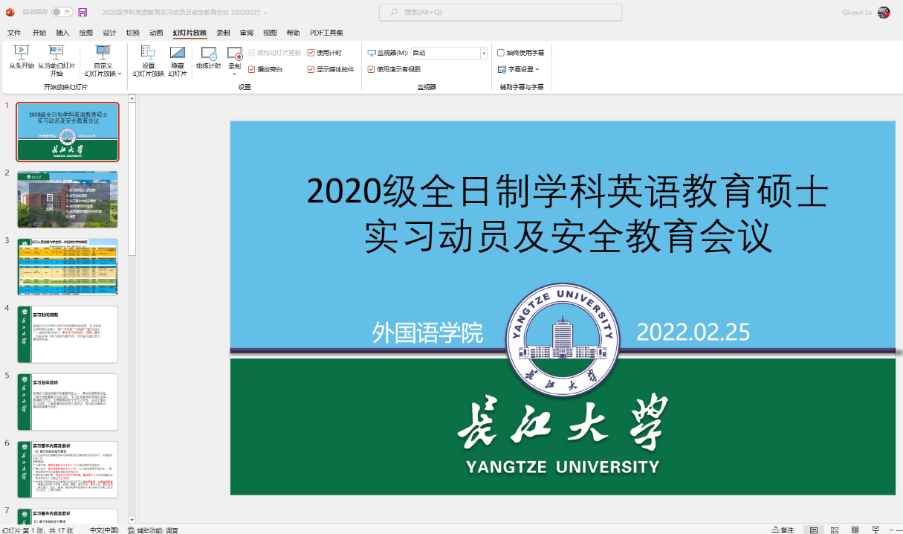
Task: Toggle the 自动保存 (AutoSave) switch
Action: click(x=61, y=12)
